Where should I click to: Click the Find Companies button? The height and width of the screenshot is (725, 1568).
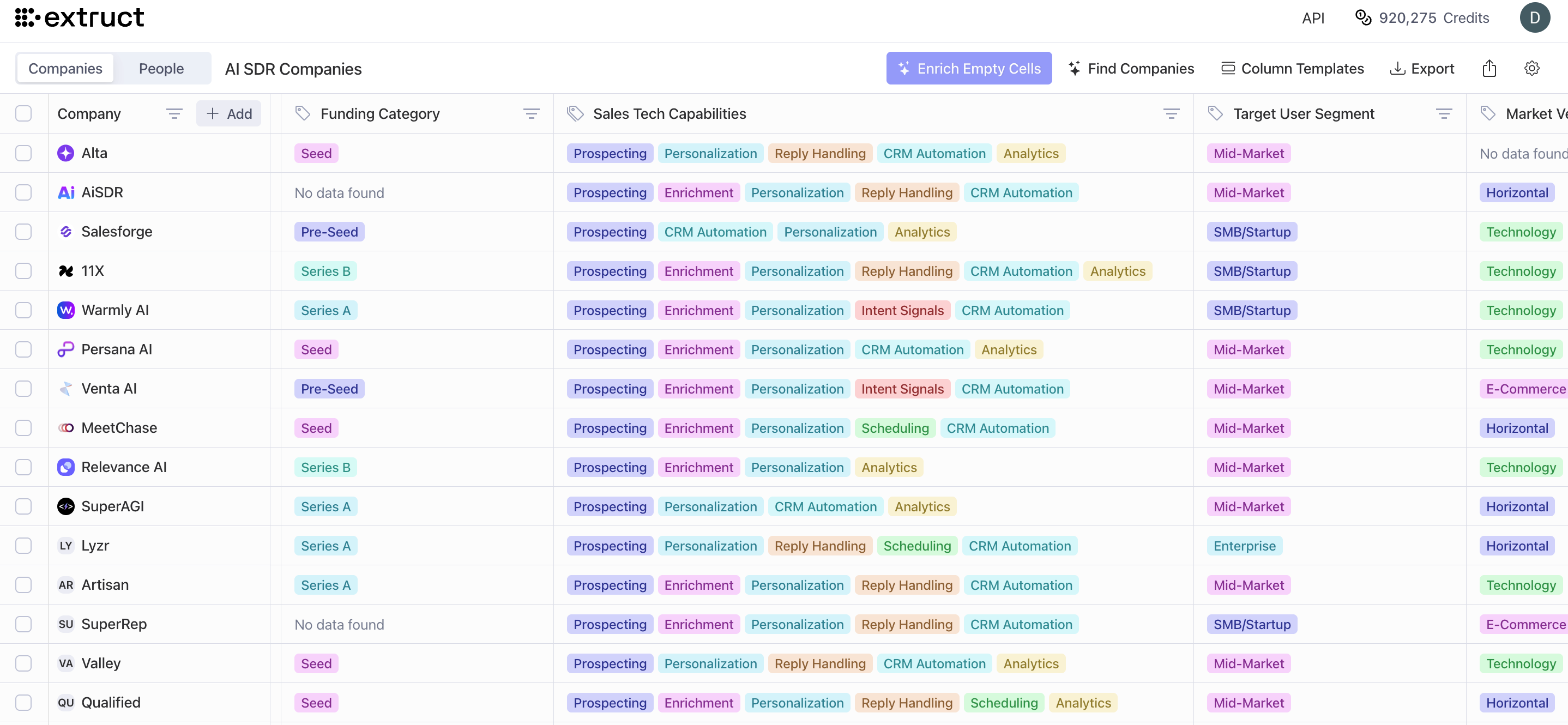coord(1131,68)
